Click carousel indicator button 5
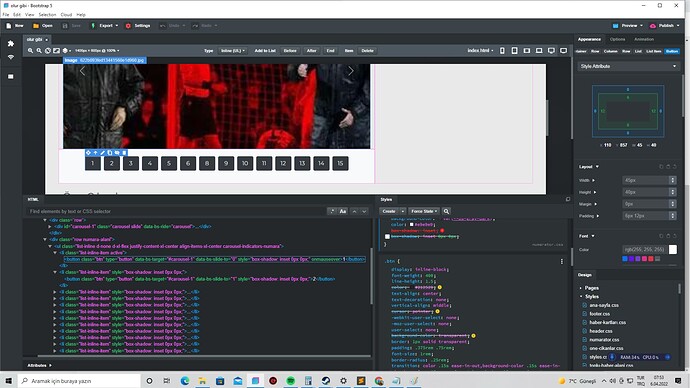690x388 pixels. [x=169, y=164]
